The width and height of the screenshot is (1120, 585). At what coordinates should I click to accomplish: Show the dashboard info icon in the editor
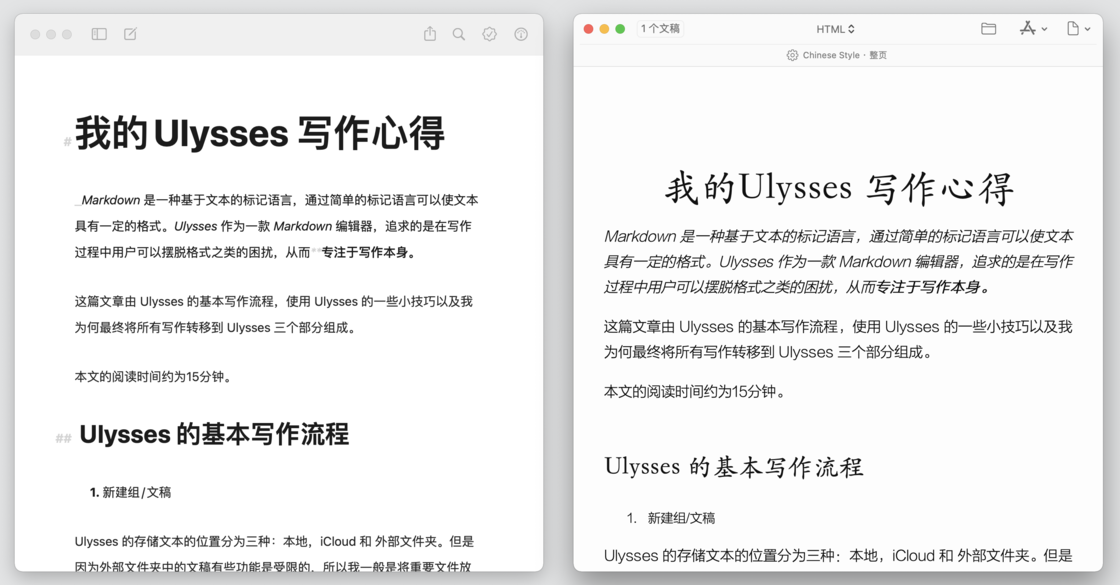(521, 34)
